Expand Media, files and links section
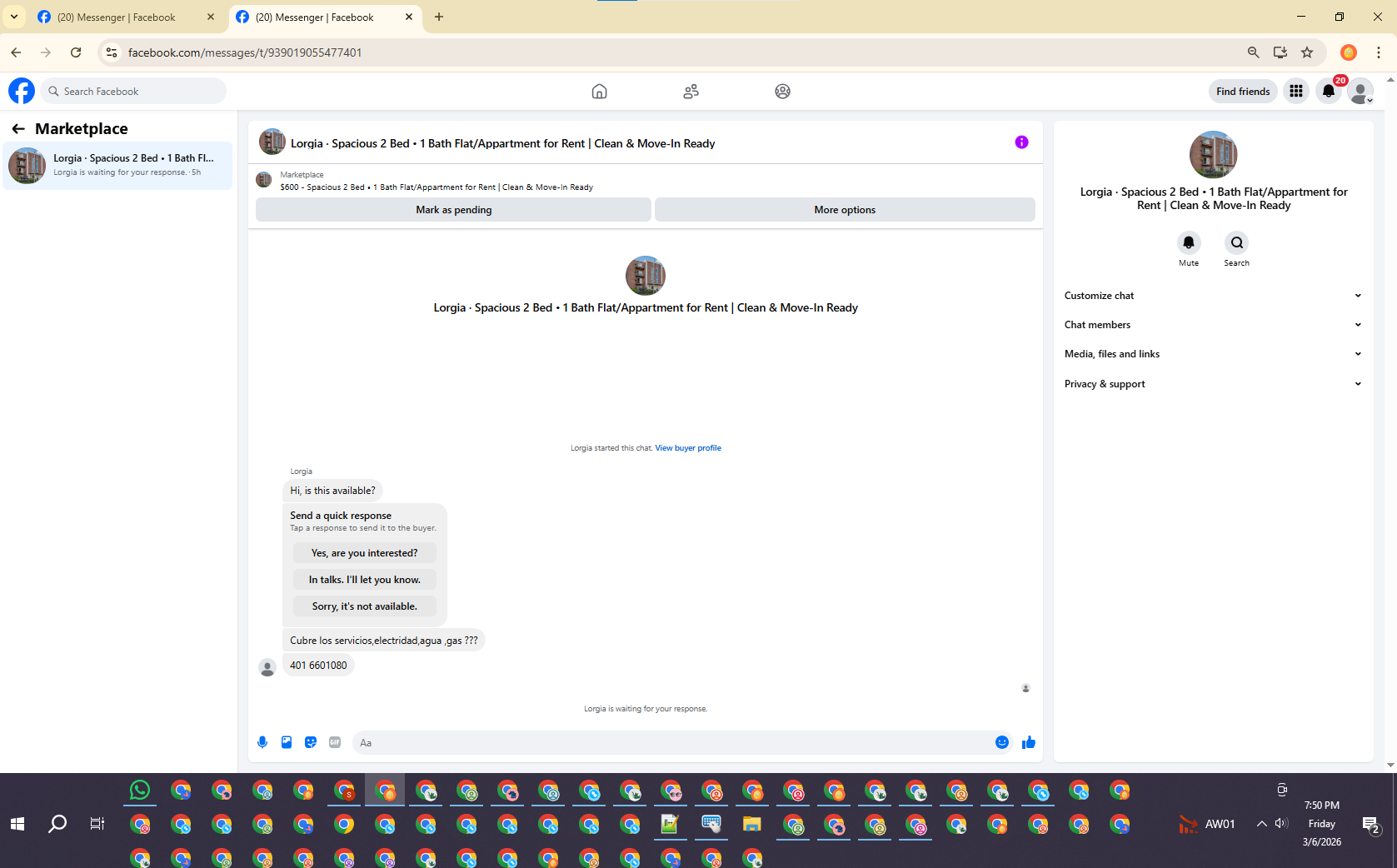Viewport: 1397px width, 868px height. (x=1213, y=354)
